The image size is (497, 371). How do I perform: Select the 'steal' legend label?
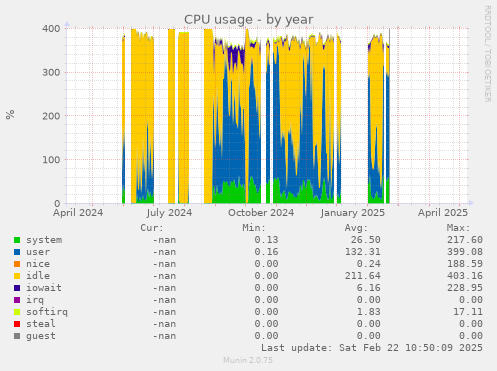pyautogui.click(x=41, y=324)
